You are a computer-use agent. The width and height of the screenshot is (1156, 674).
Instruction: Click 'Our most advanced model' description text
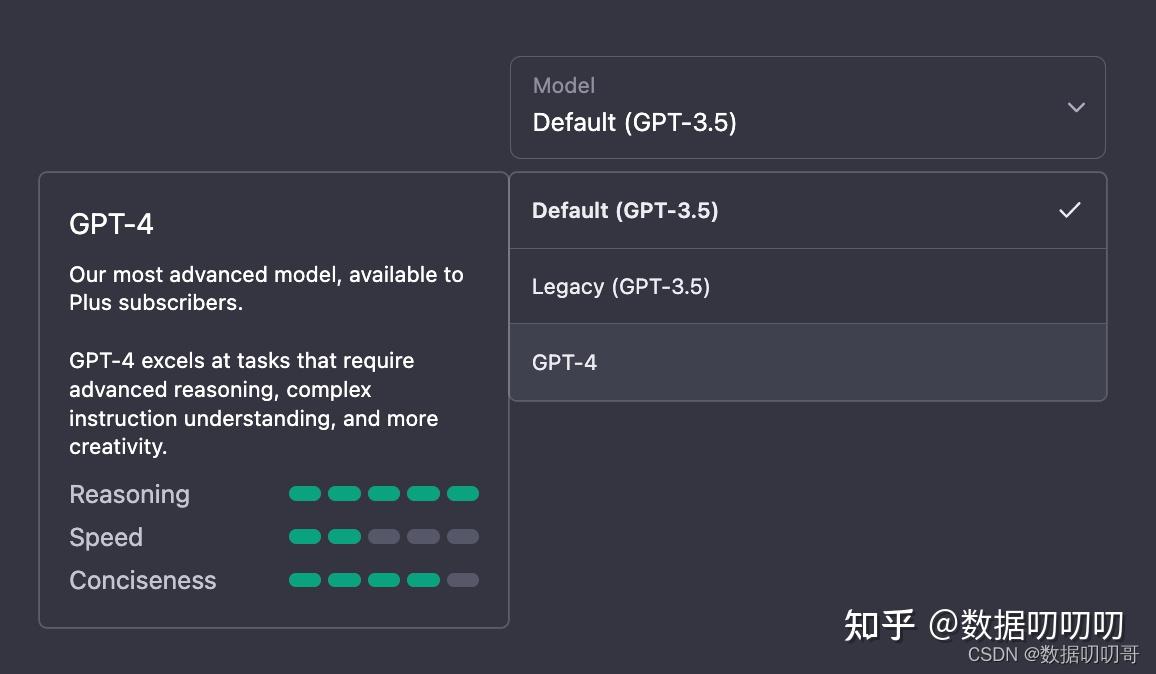[x=266, y=288]
